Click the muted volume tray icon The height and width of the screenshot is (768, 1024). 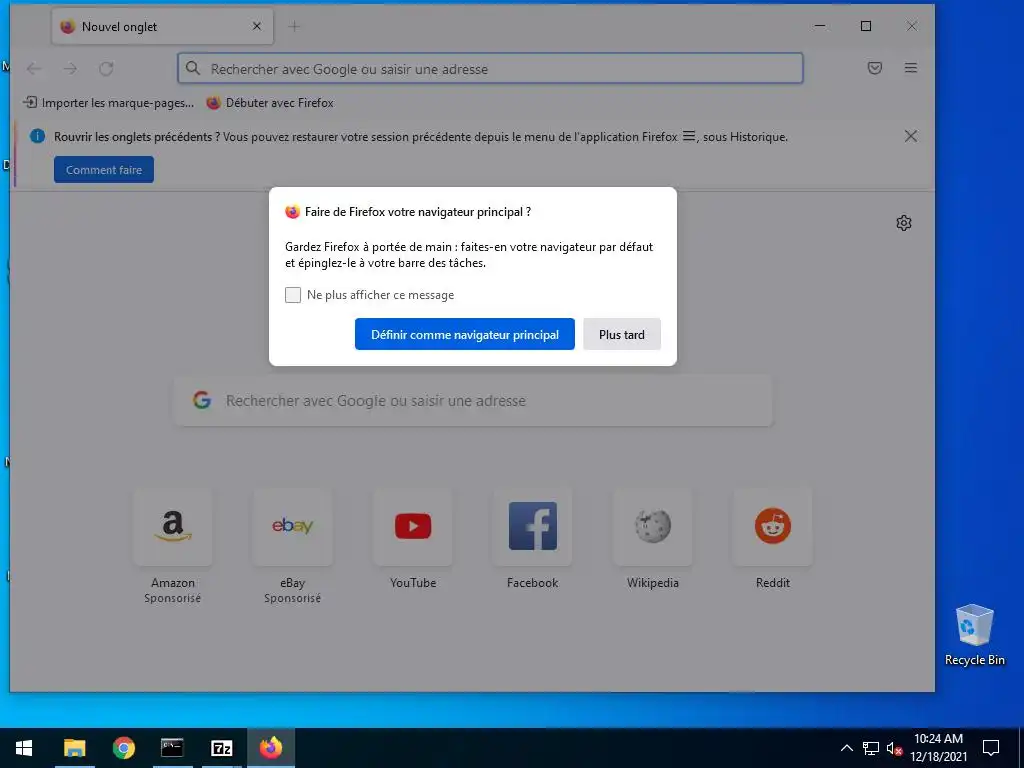click(894, 748)
